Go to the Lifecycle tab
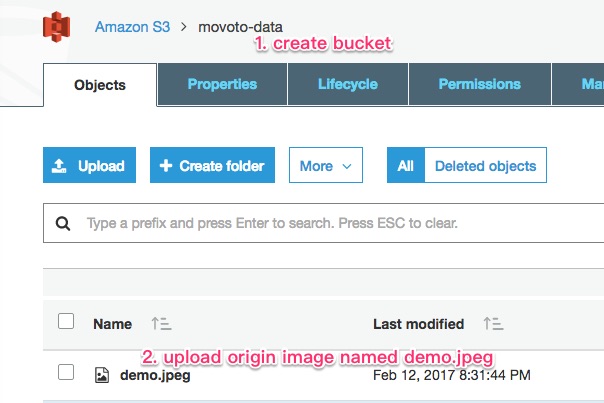Screen dimensions: 604x403 (x=348, y=85)
